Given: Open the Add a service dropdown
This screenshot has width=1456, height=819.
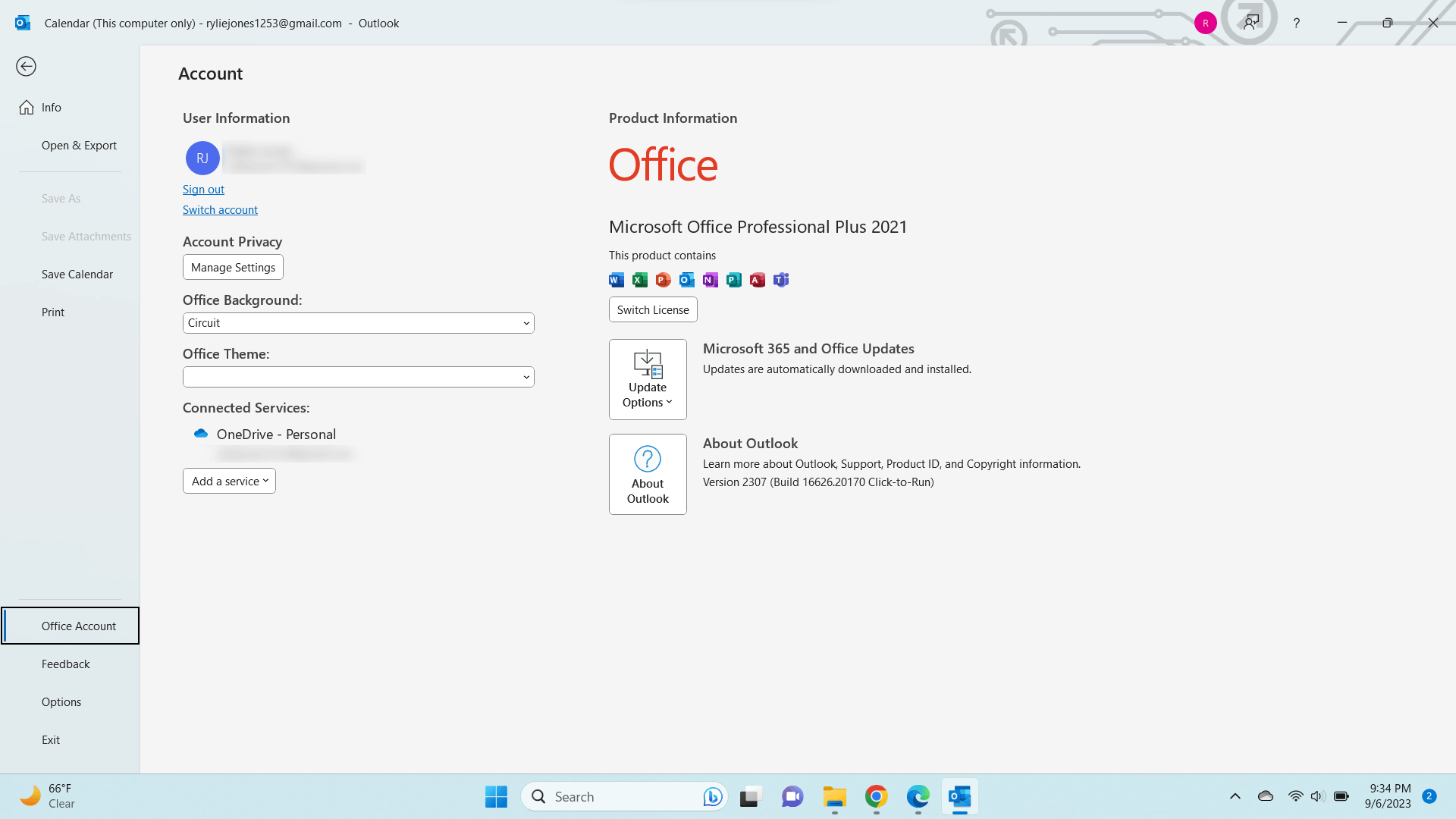Looking at the screenshot, I should point(229,481).
